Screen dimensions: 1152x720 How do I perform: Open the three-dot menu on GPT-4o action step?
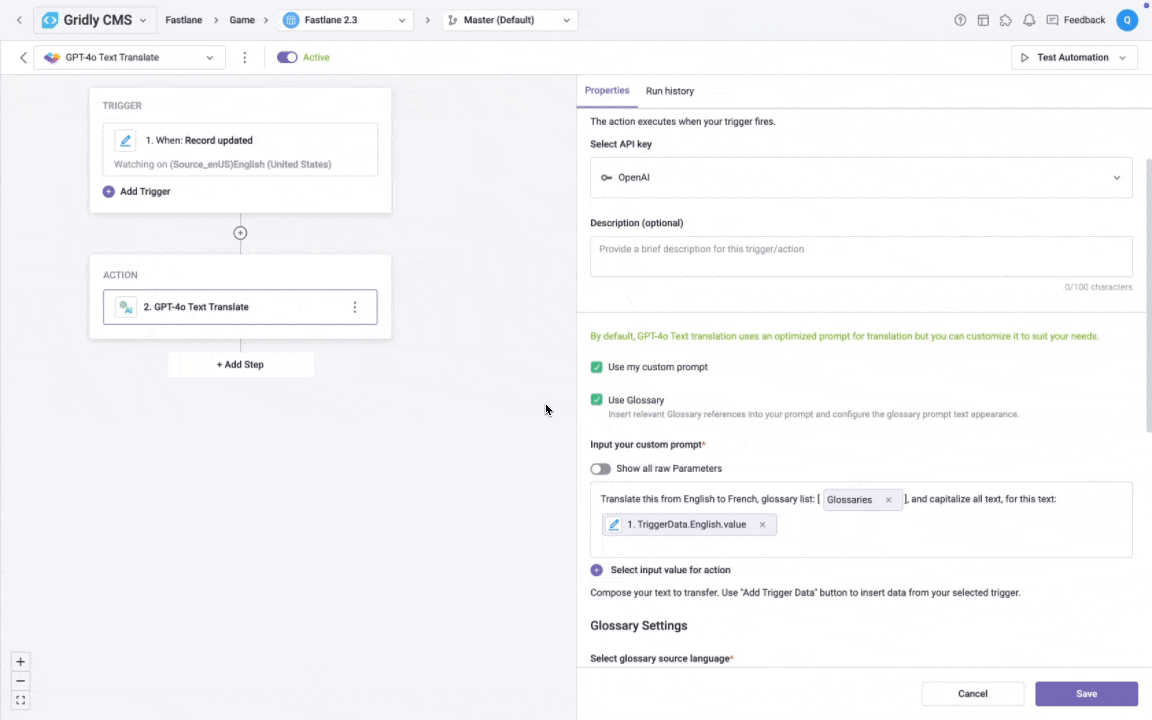tap(355, 307)
